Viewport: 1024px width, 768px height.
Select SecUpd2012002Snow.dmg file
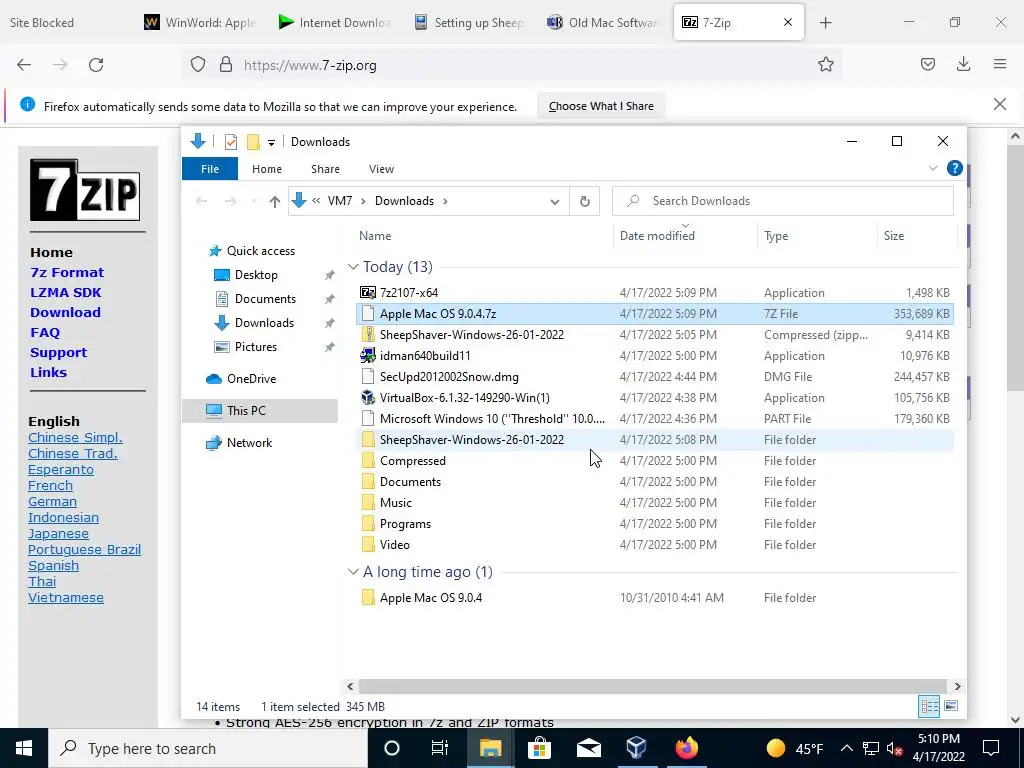(449, 377)
